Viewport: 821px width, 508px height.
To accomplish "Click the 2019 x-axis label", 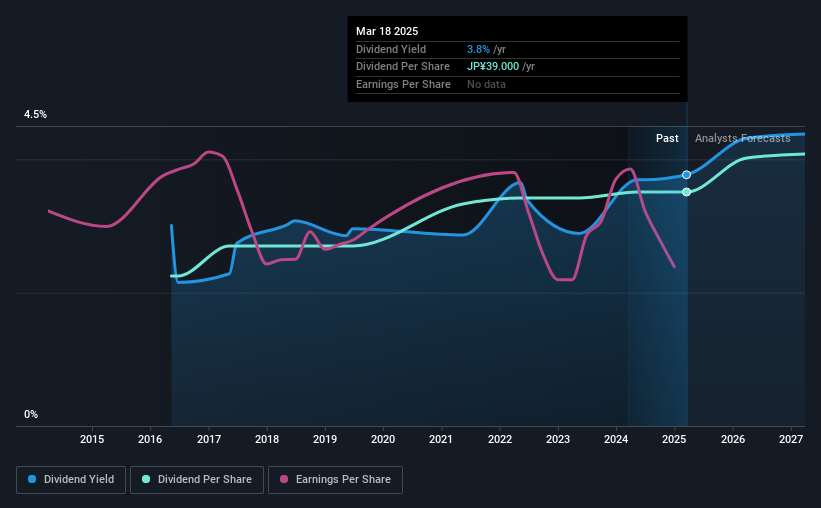I will [325, 439].
